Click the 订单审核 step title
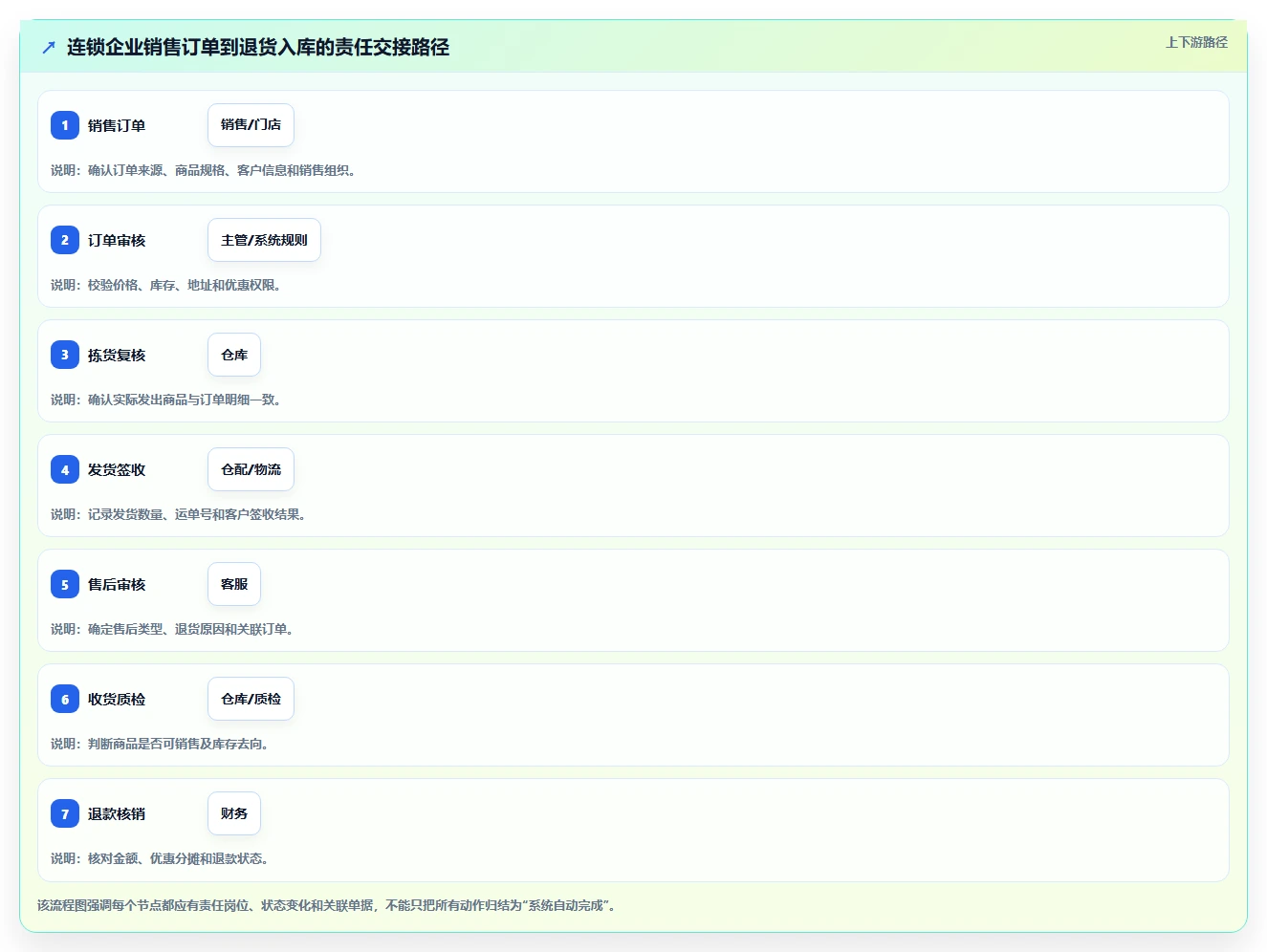 pyautogui.click(x=117, y=240)
